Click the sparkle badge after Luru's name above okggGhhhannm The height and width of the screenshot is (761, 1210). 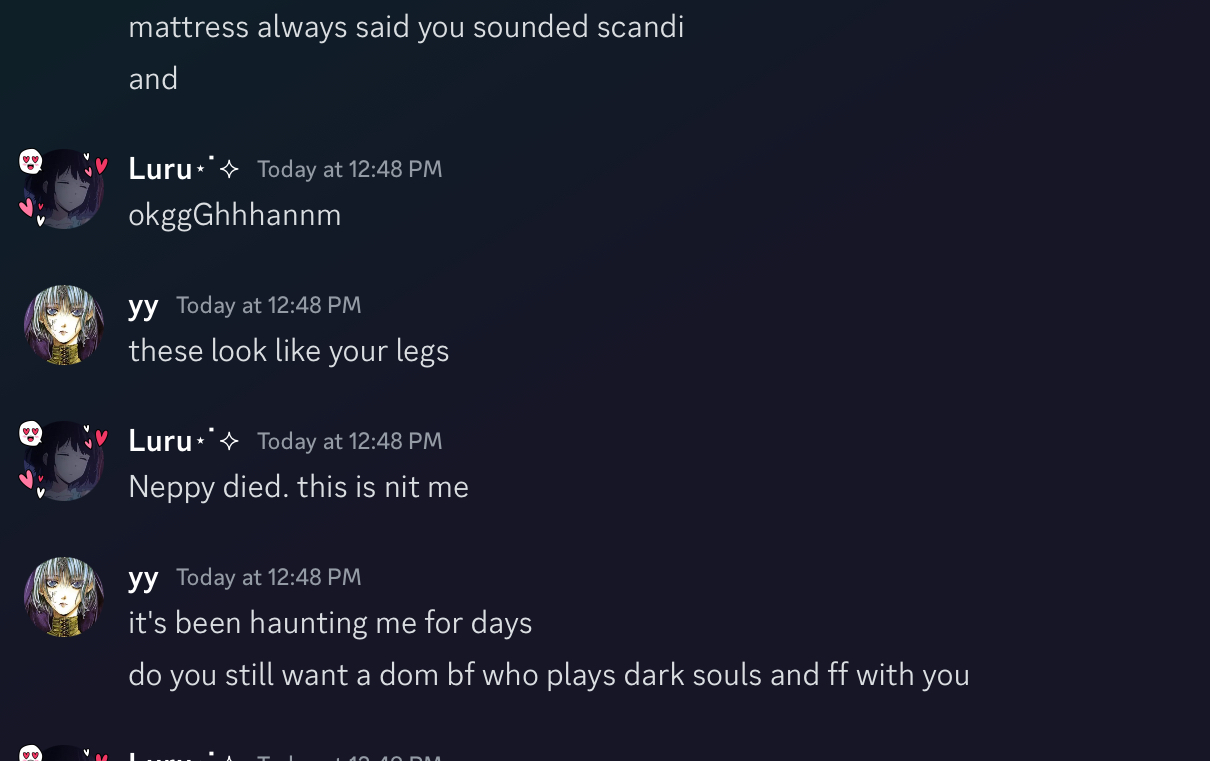point(229,169)
